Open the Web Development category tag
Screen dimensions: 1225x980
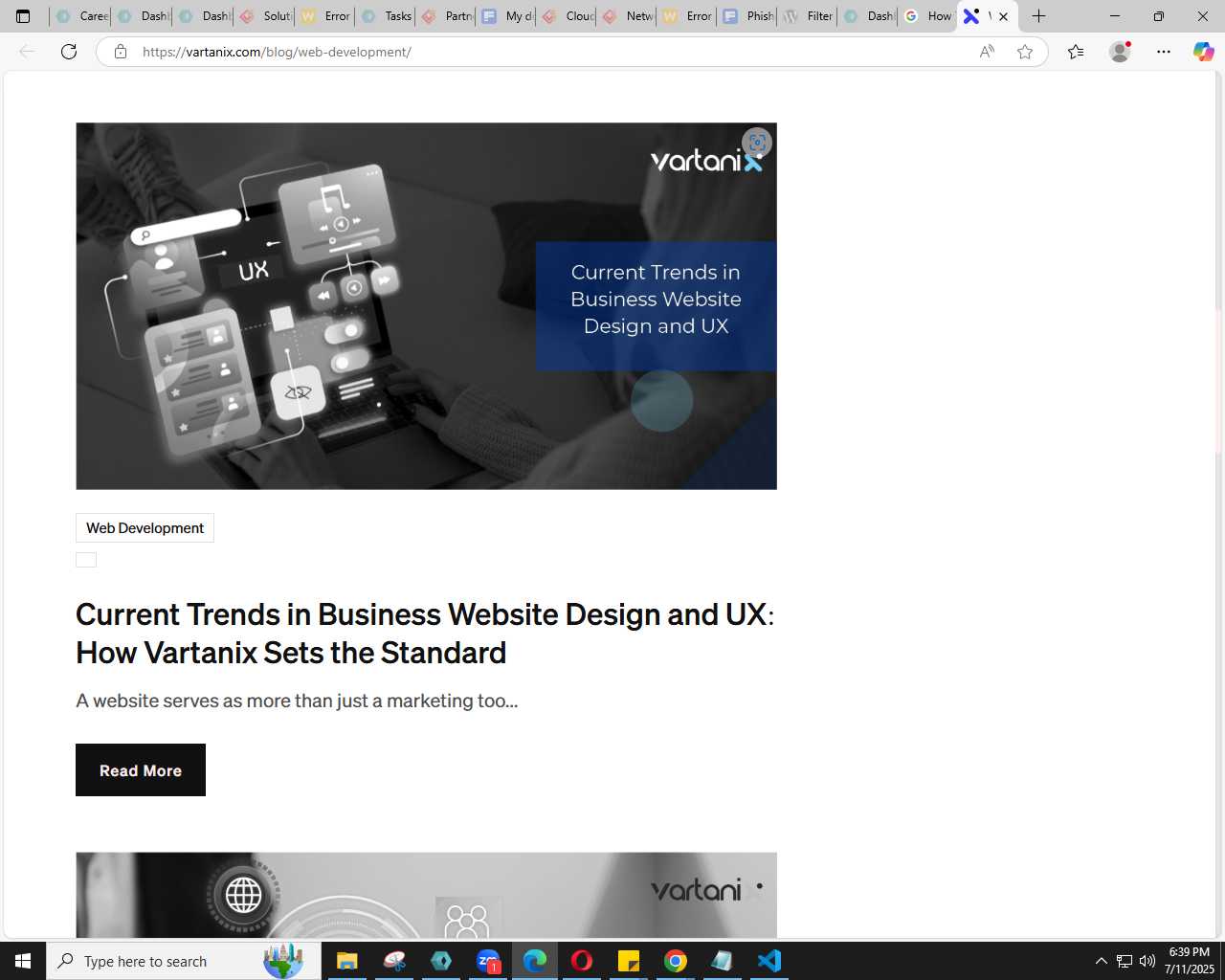[145, 528]
